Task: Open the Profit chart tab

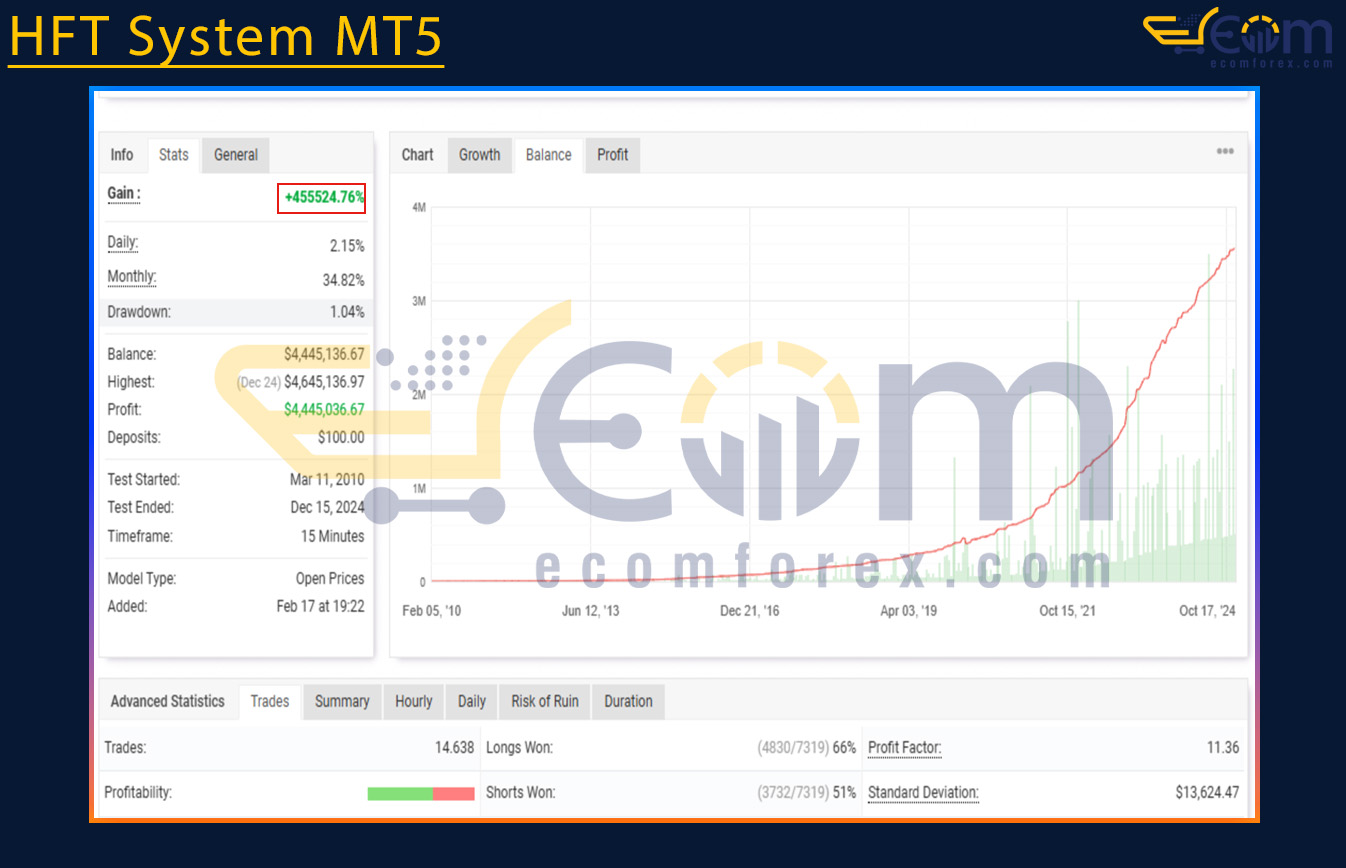Action: [613, 155]
